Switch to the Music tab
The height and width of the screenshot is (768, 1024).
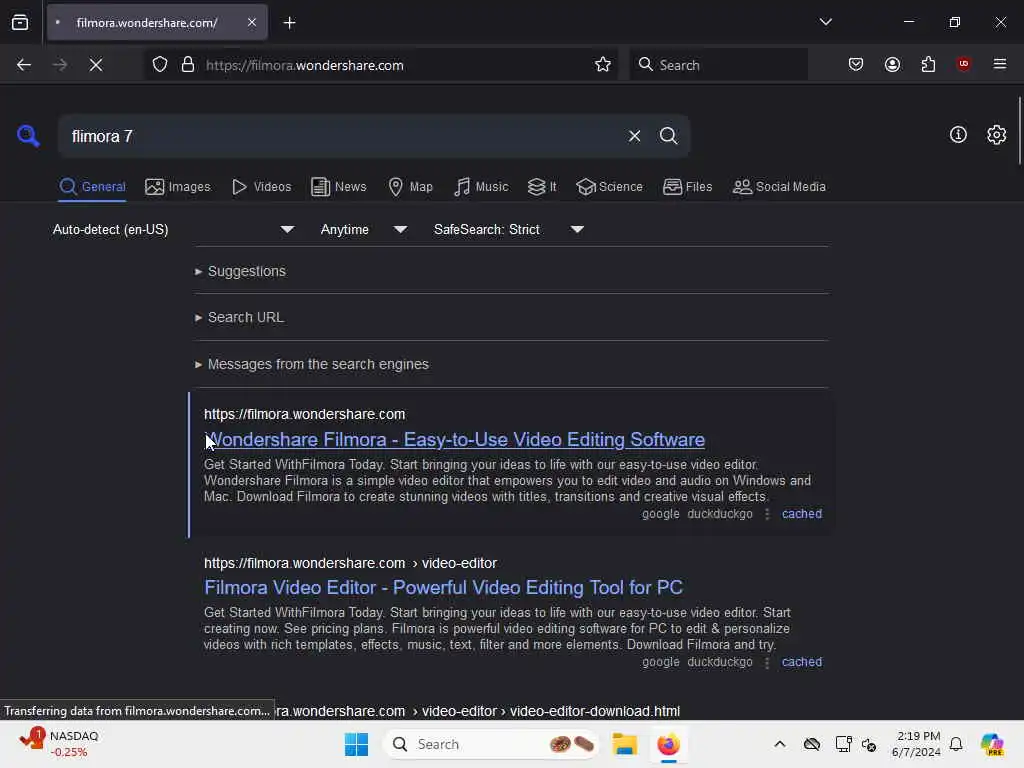tap(481, 187)
